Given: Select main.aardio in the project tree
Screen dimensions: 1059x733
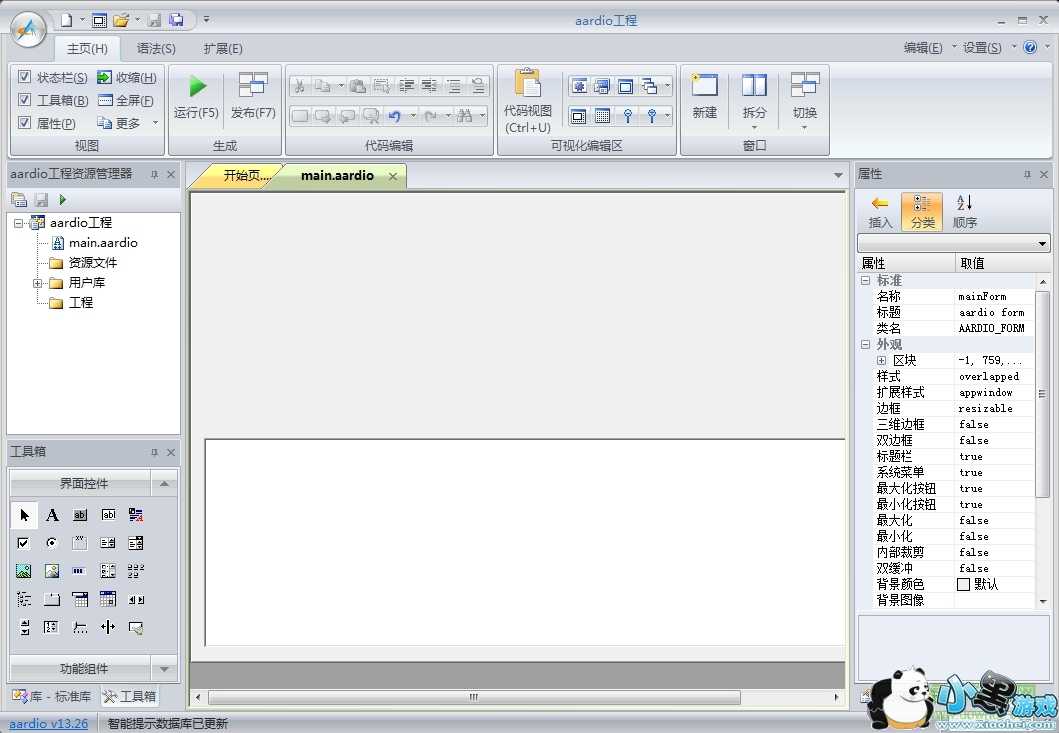Looking at the screenshot, I should [103, 243].
